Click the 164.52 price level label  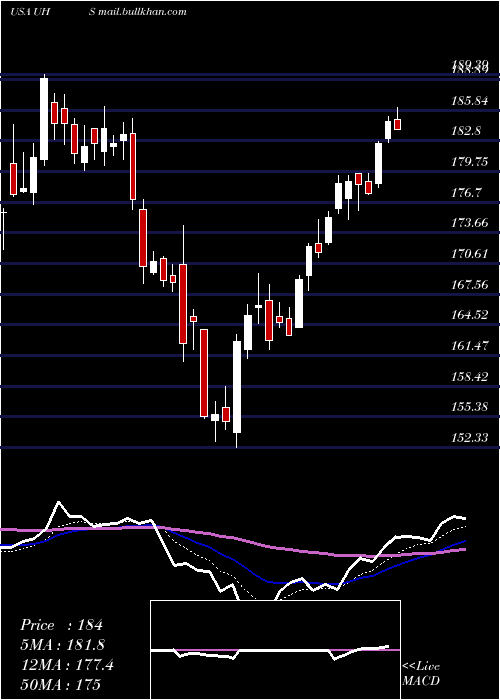[469, 315]
